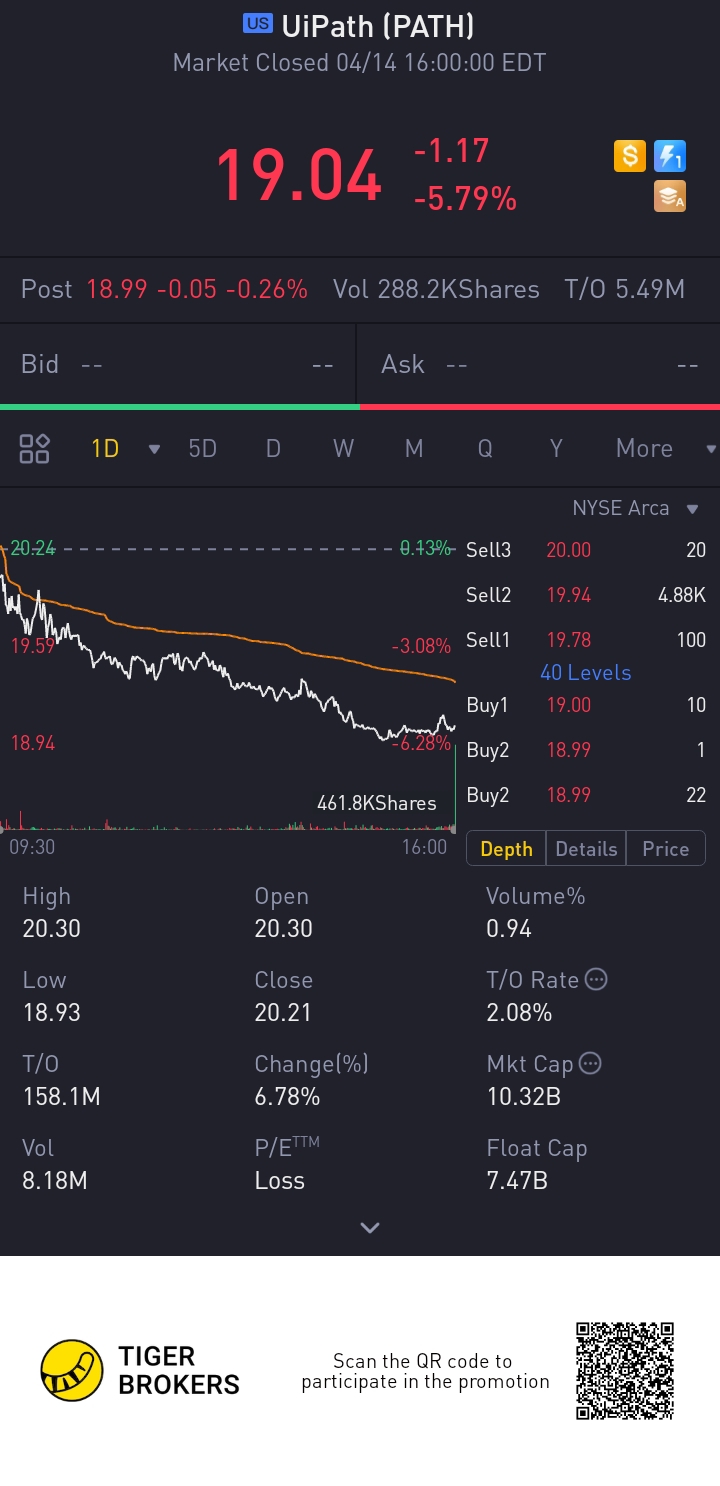Tap the T/O Rate 2.08% value
Image resolution: width=720 pixels, height=1486 pixels.
click(519, 1013)
